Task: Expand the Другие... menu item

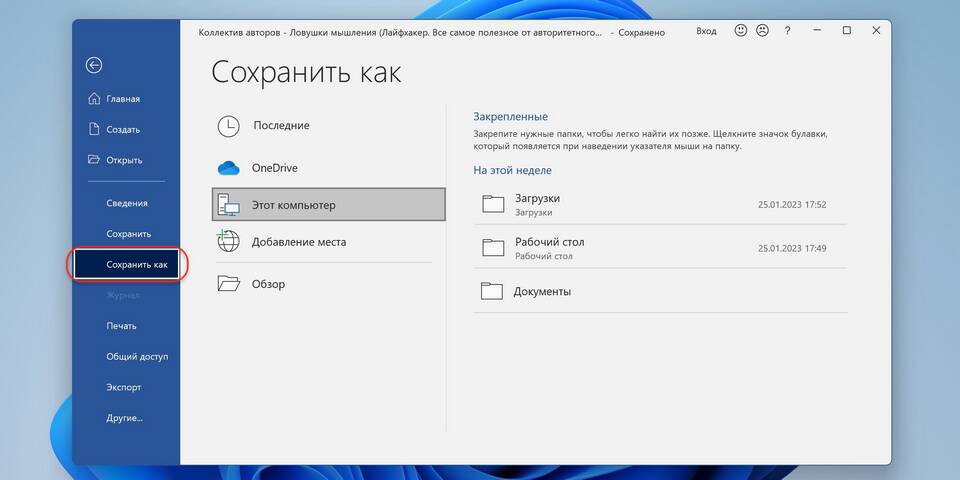Action: [x=125, y=418]
